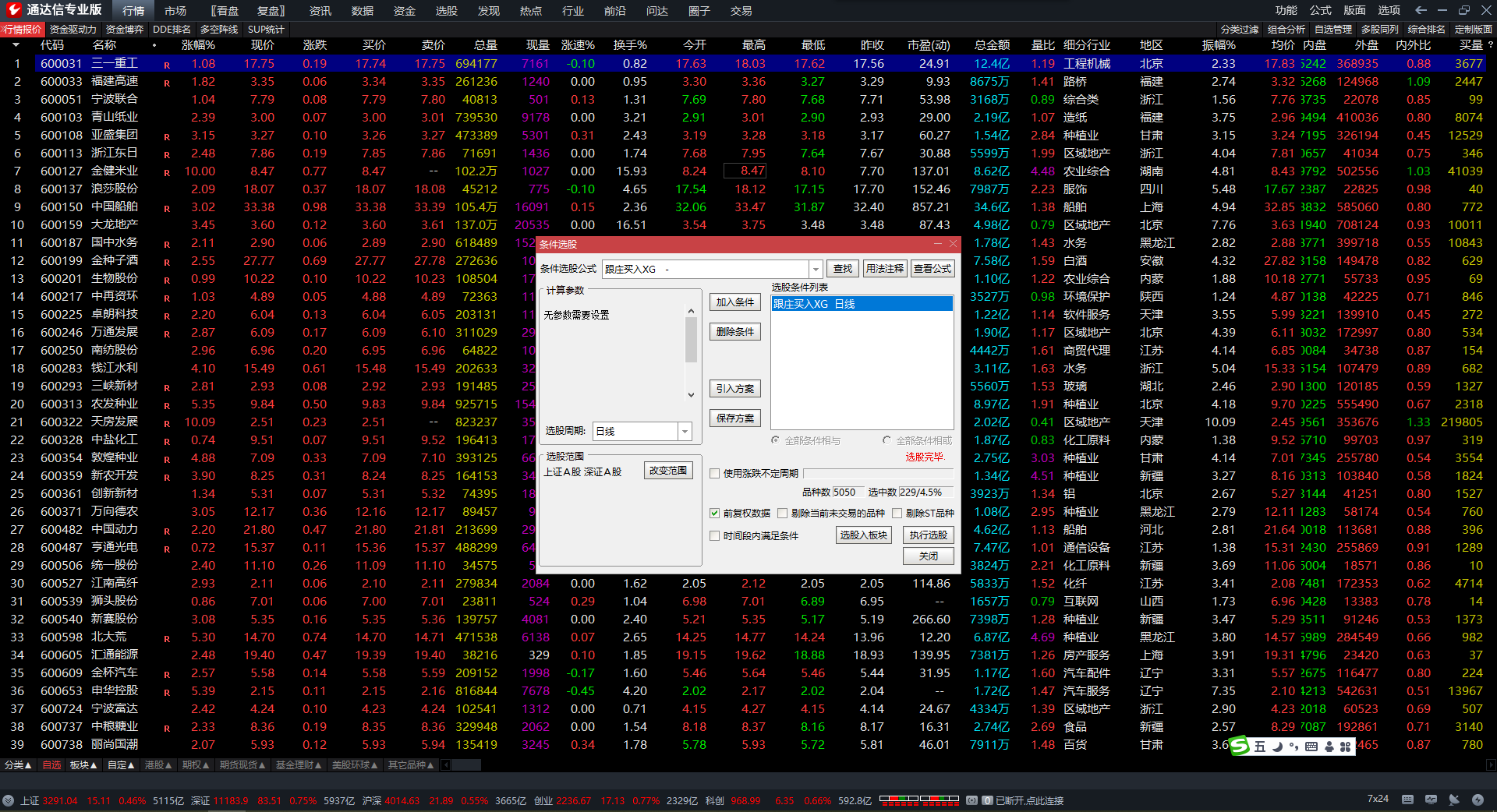Image resolution: width=1497 pixels, height=812 pixels.
Task: Enable the 剔除ST品种 checkbox
Action: 897,514
